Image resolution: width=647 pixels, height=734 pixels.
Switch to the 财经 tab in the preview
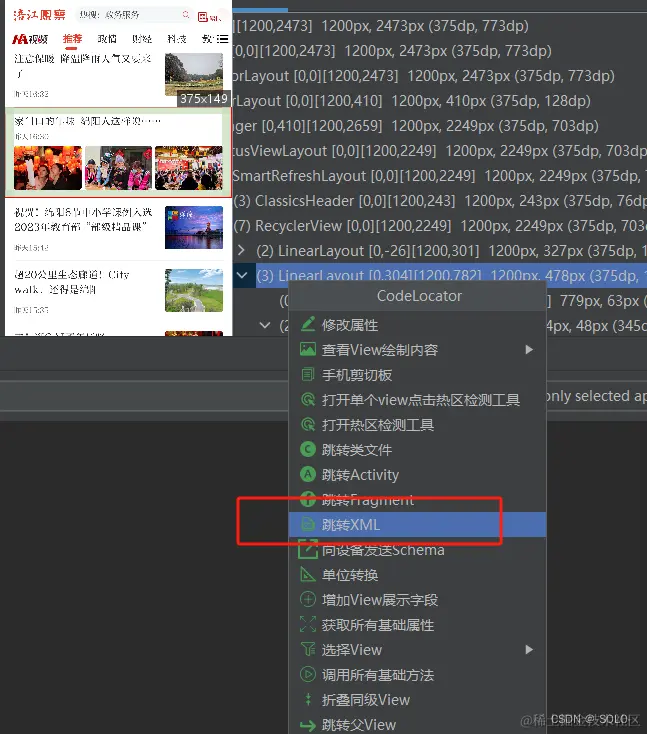tap(142, 39)
